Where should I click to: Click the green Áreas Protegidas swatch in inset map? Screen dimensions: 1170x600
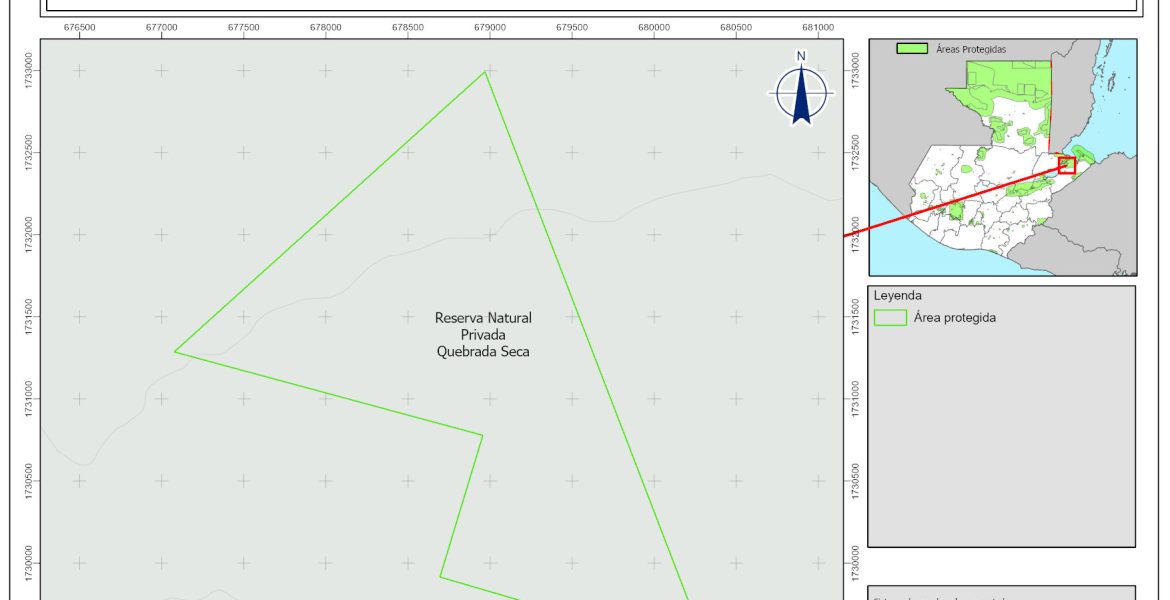[912, 49]
